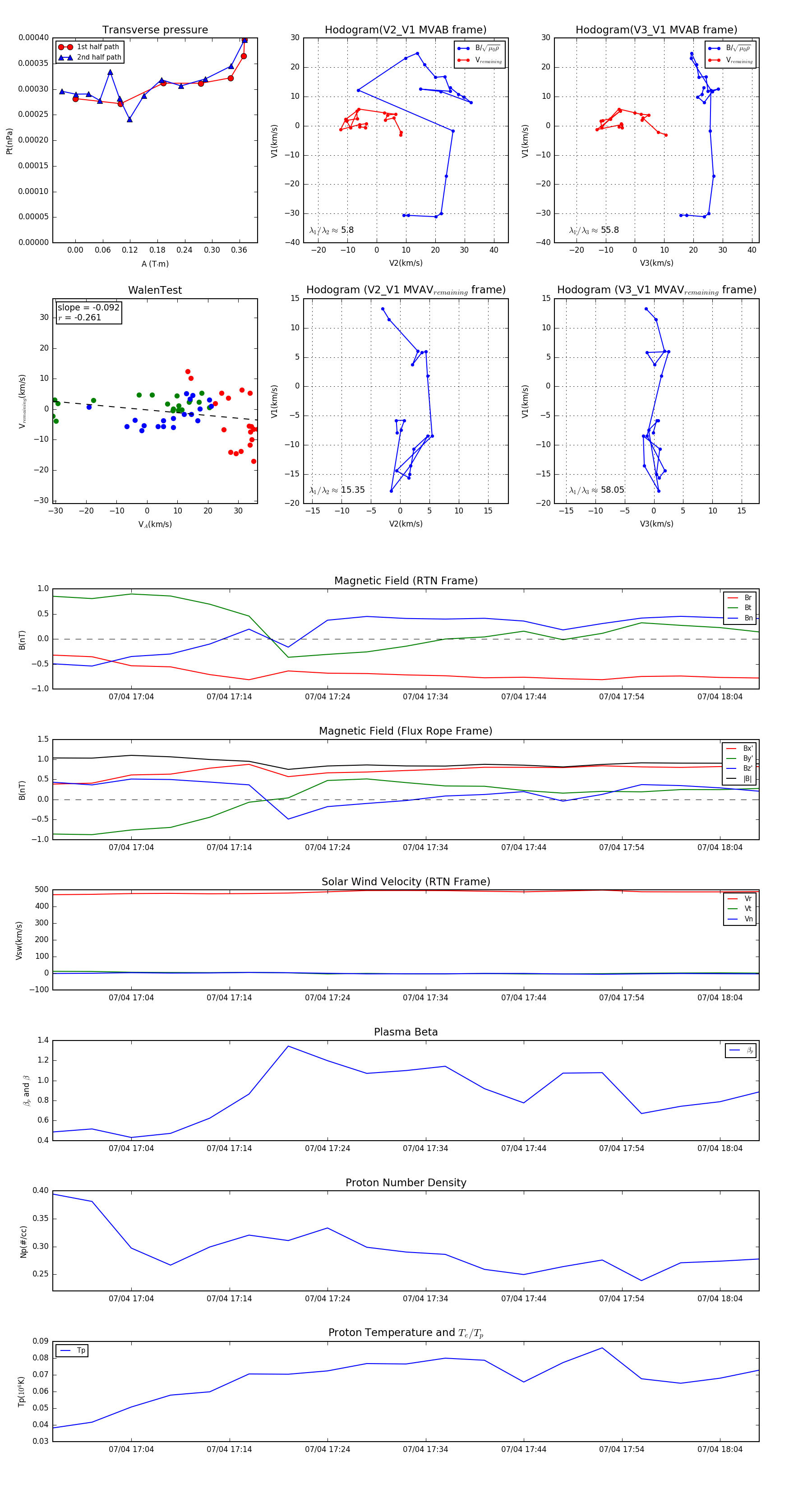
Task: Click the 'Proton Number Density' title
Action: tap(406, 1183)
